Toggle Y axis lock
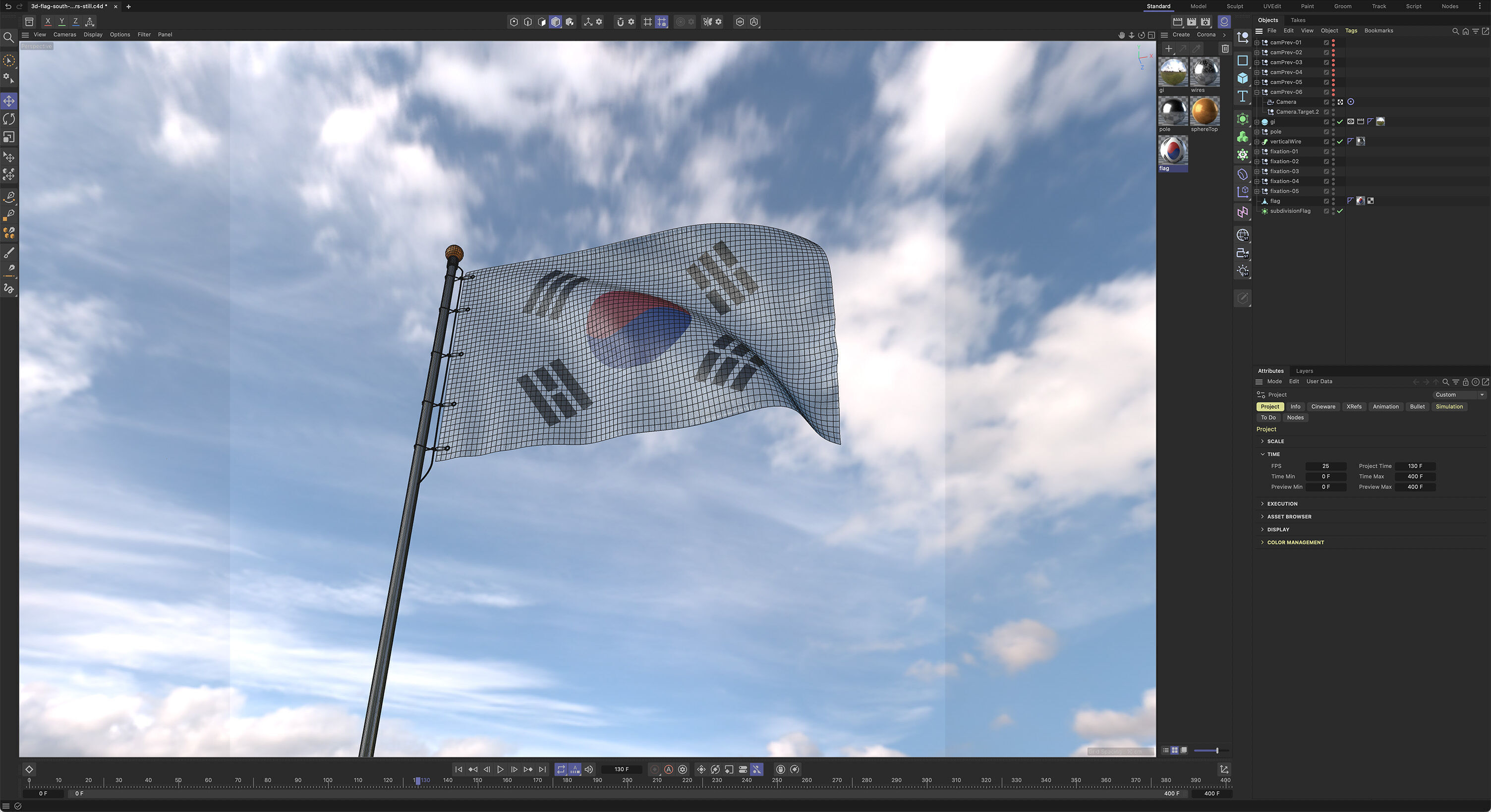The image size is (1491, 812). point(61,22)
